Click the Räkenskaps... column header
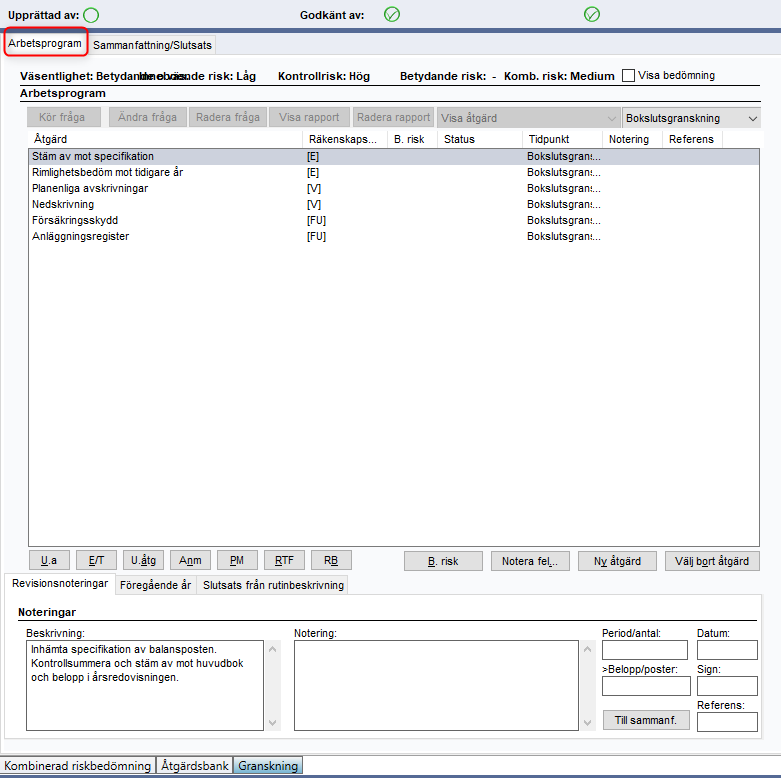Image resolution: width=781 pixels, height=778 pixels. pyautogui.click(x=345, y=139)
